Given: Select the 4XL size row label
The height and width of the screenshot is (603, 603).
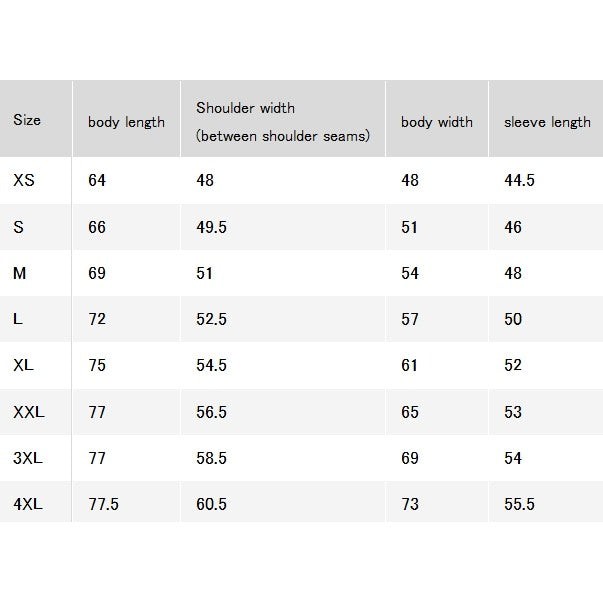Looking at the screenshot, I should click(28, 504).
